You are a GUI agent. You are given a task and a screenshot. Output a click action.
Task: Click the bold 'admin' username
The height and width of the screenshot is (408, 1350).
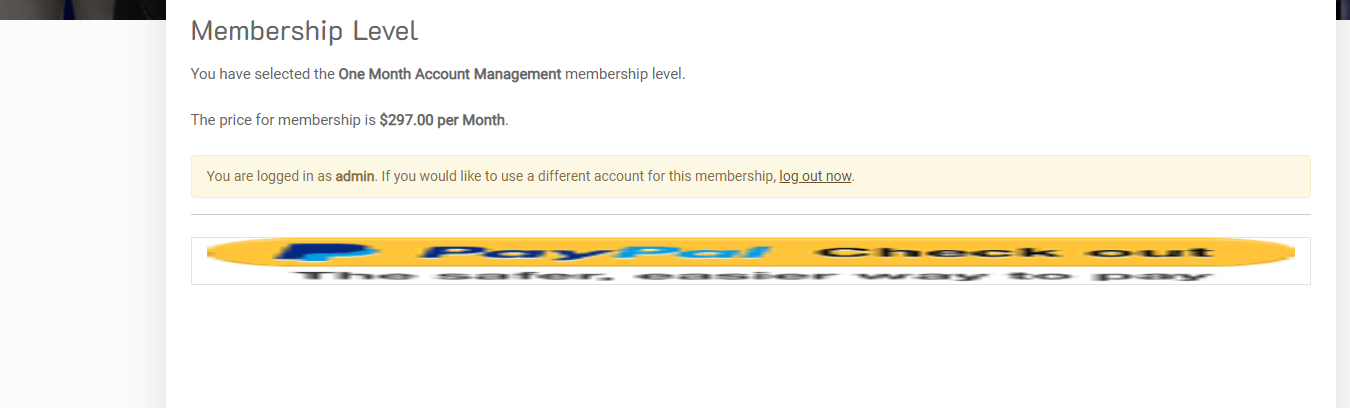click(x=354, y=176)
